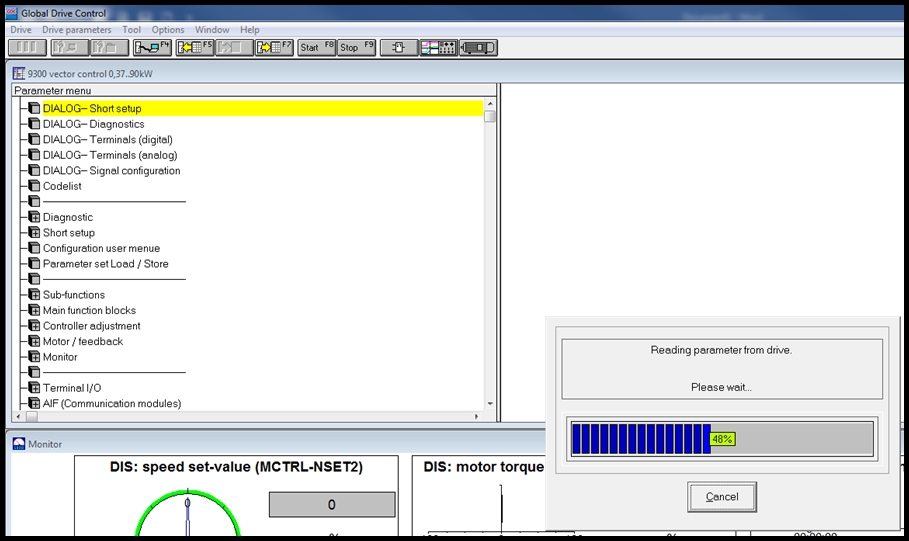Click the Start F8 toolbar button

[x=317, y=48]
